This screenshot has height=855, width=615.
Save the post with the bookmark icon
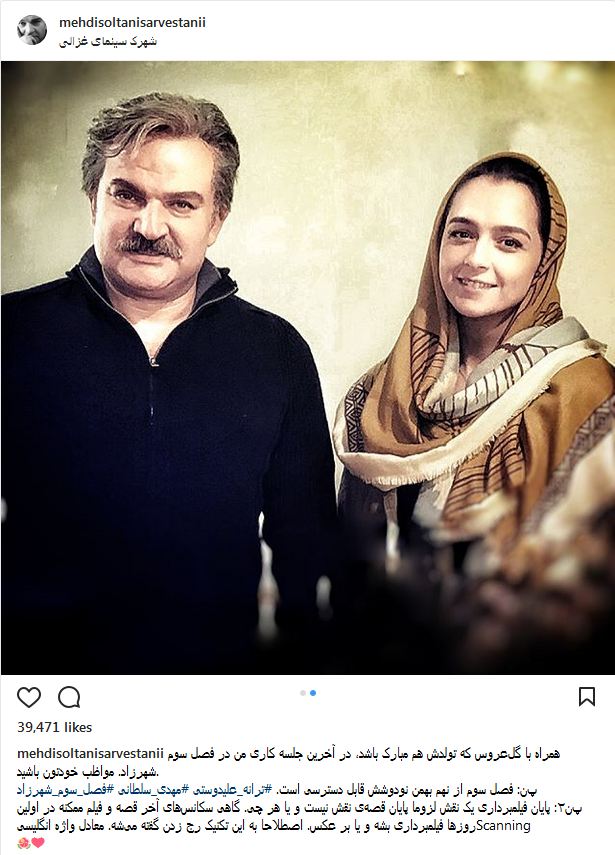coord(587,696)
